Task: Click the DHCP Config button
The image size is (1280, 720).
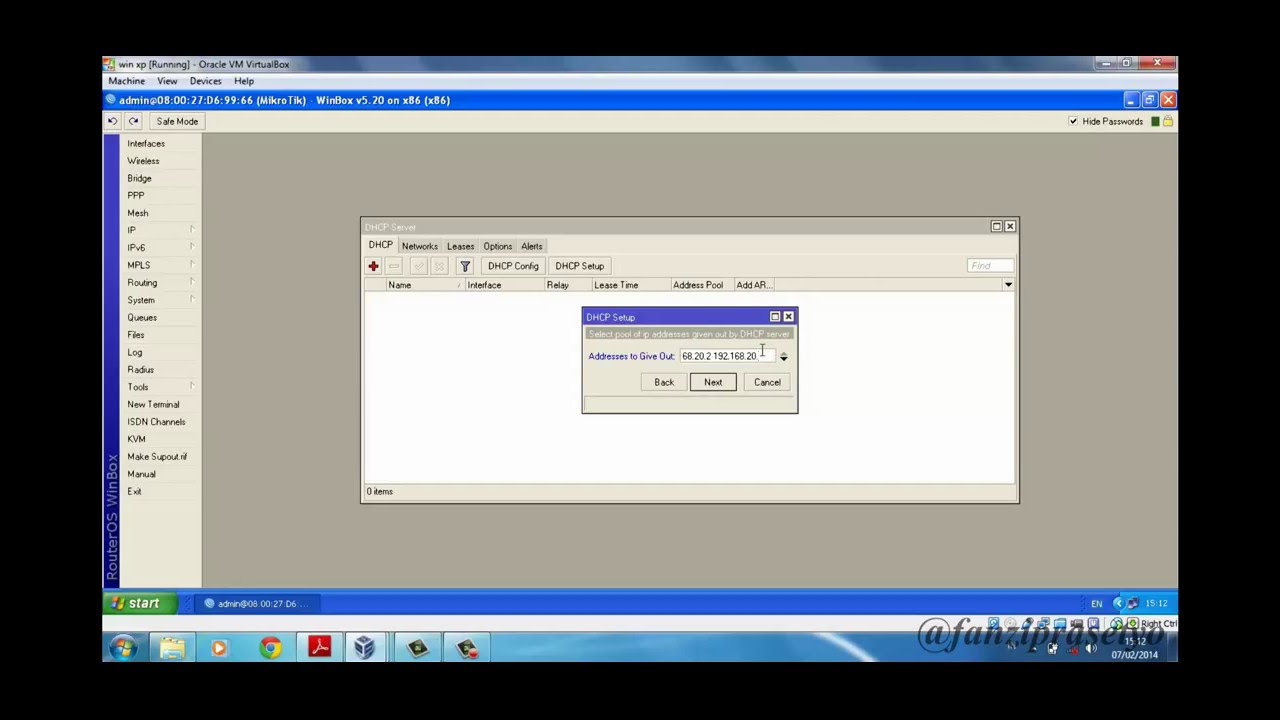Action: click(513, 266)
